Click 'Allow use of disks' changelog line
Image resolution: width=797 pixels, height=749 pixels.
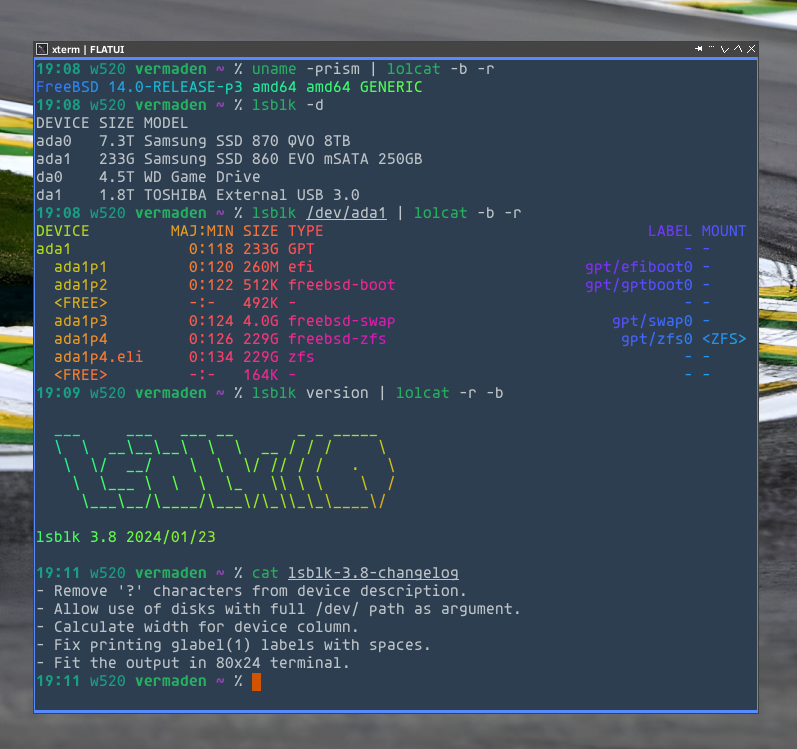pos(278,609)
